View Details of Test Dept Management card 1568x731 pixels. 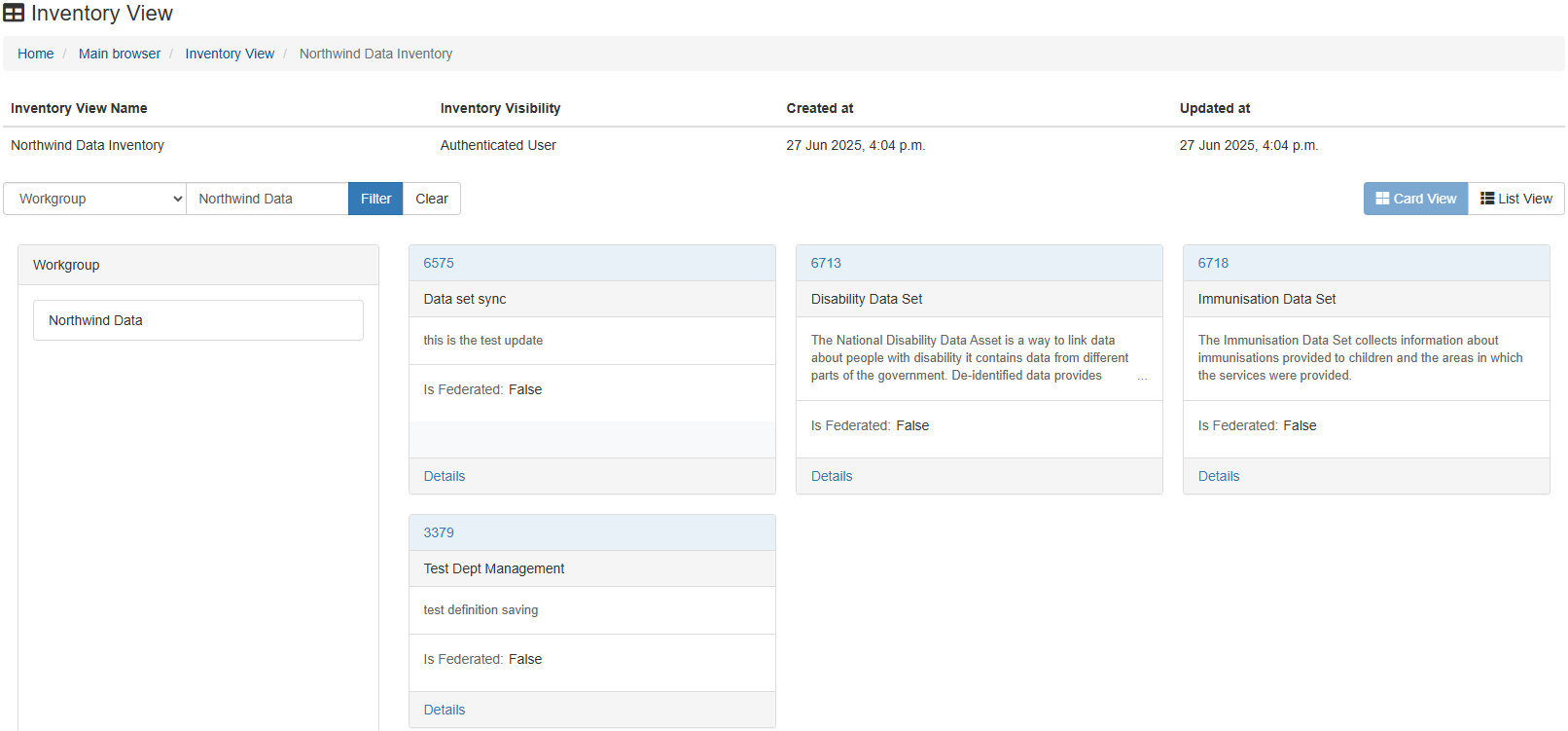(445, 710)
